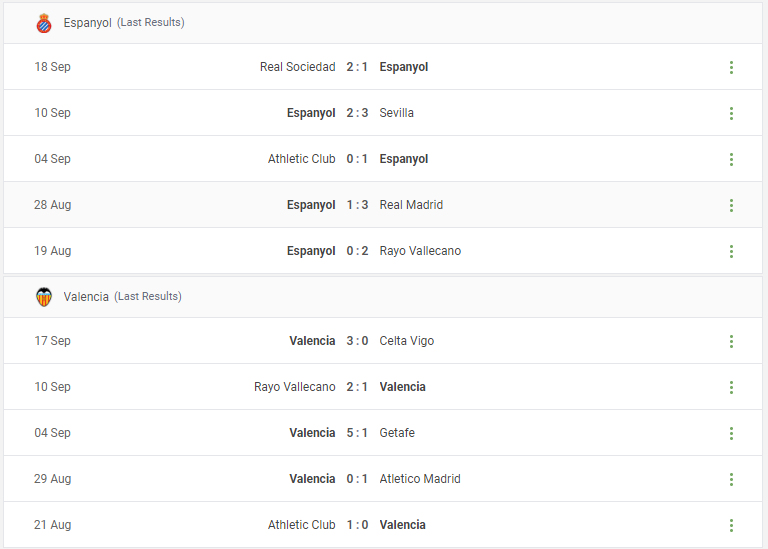Open more options for Valencia vs Atletico Madrid
Image resolution: width=768 pixels, height=549 pixels.
(x=731, y=479)
